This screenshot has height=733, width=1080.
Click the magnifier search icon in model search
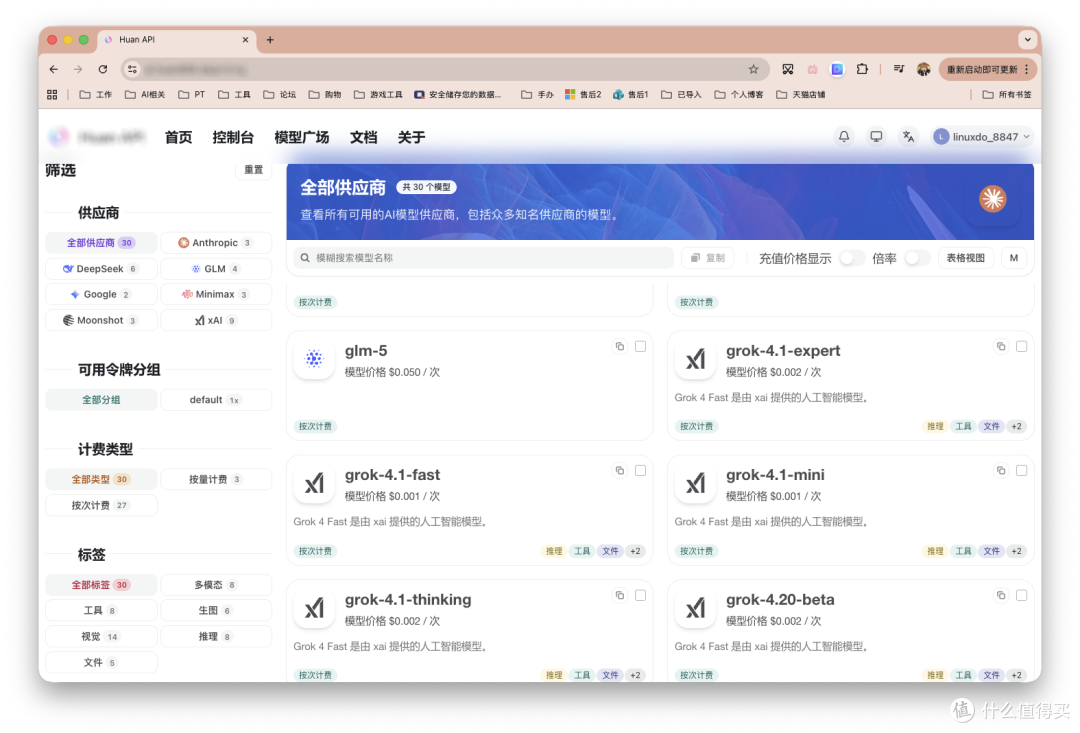coord(305,258)
